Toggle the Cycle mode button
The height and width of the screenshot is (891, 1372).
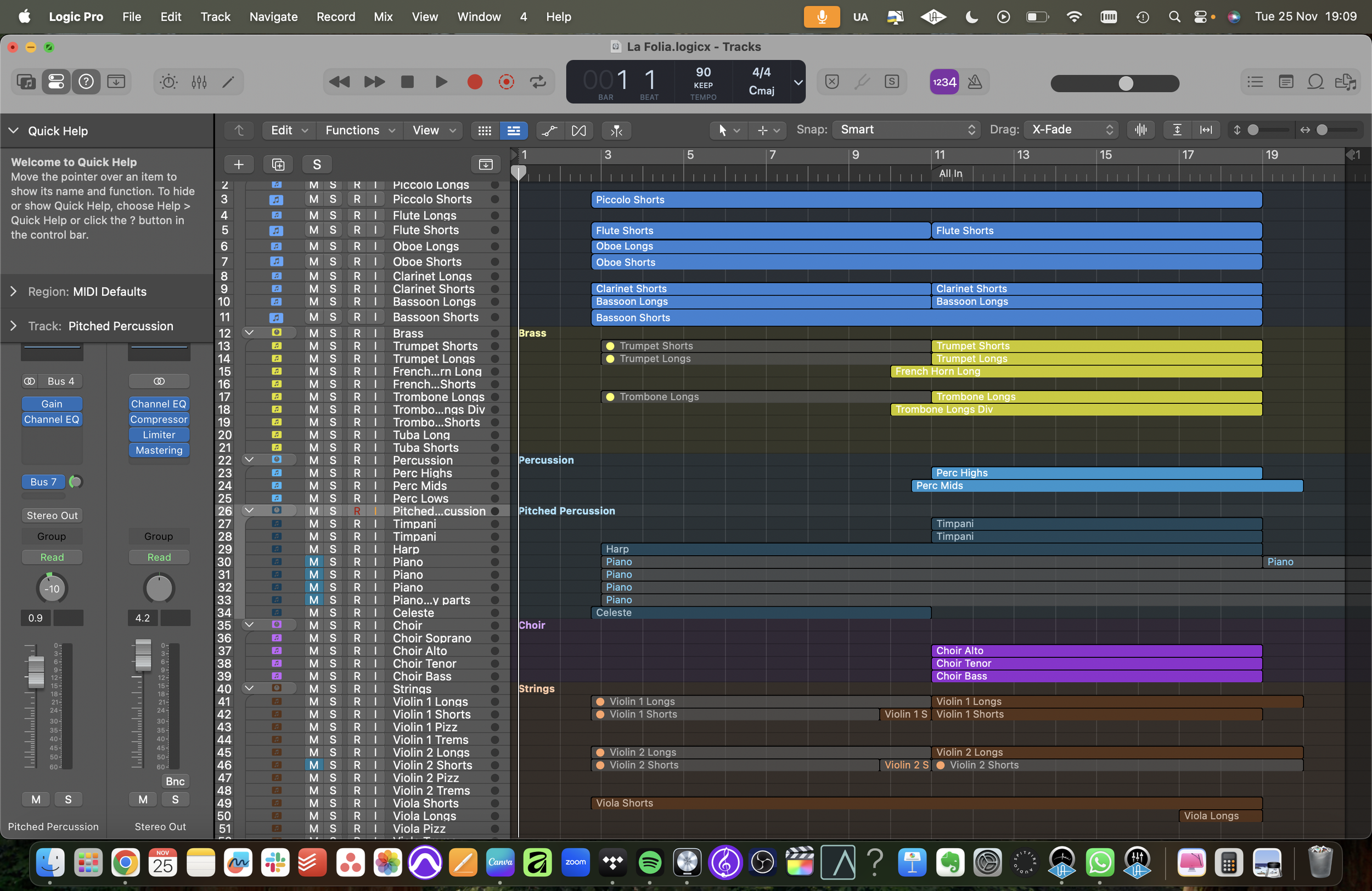[538, 82]
